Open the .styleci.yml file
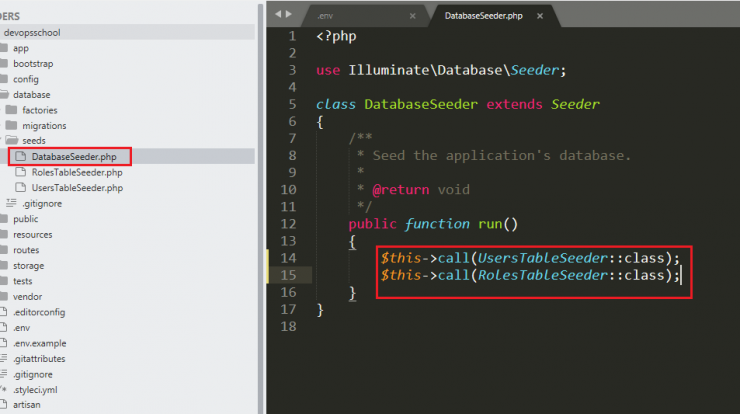This screenshot has height=414, width=740. pyautogui.click(x=35, y=390)
